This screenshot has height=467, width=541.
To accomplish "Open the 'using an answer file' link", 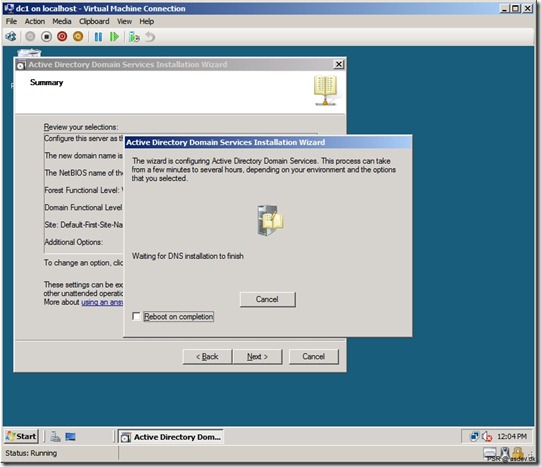I will 102,302.
